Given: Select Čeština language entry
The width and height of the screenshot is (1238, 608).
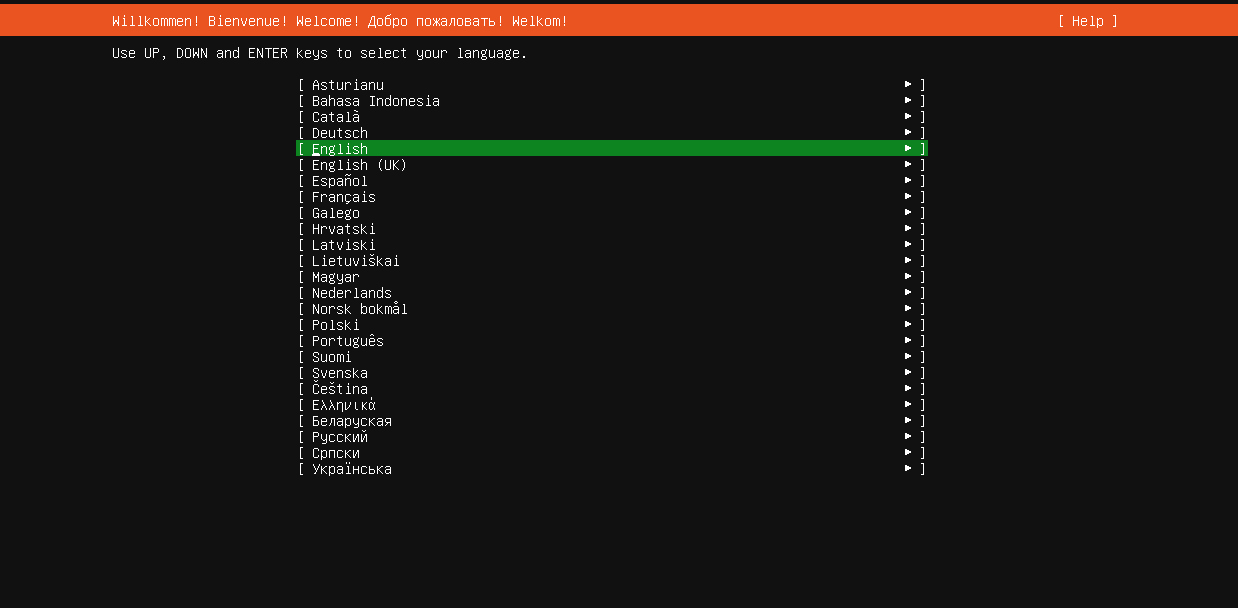Looking at the screenshot, I should (612, 389).
